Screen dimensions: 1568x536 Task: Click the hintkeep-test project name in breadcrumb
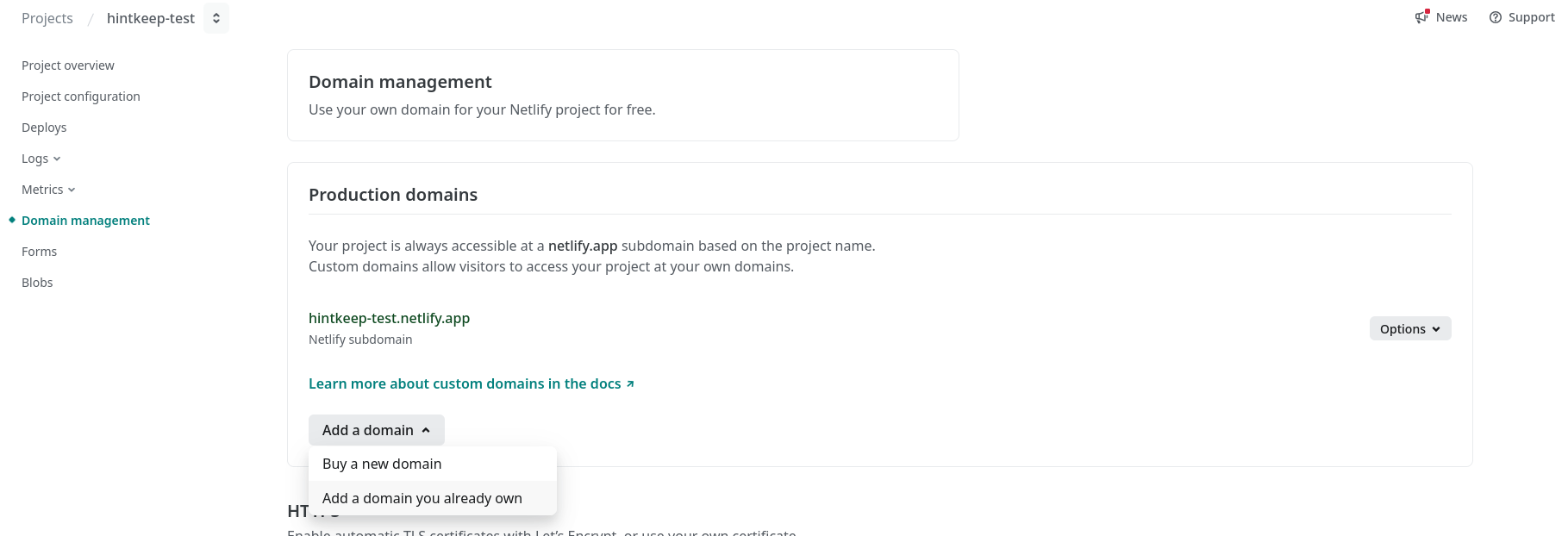tap(151, 18)
